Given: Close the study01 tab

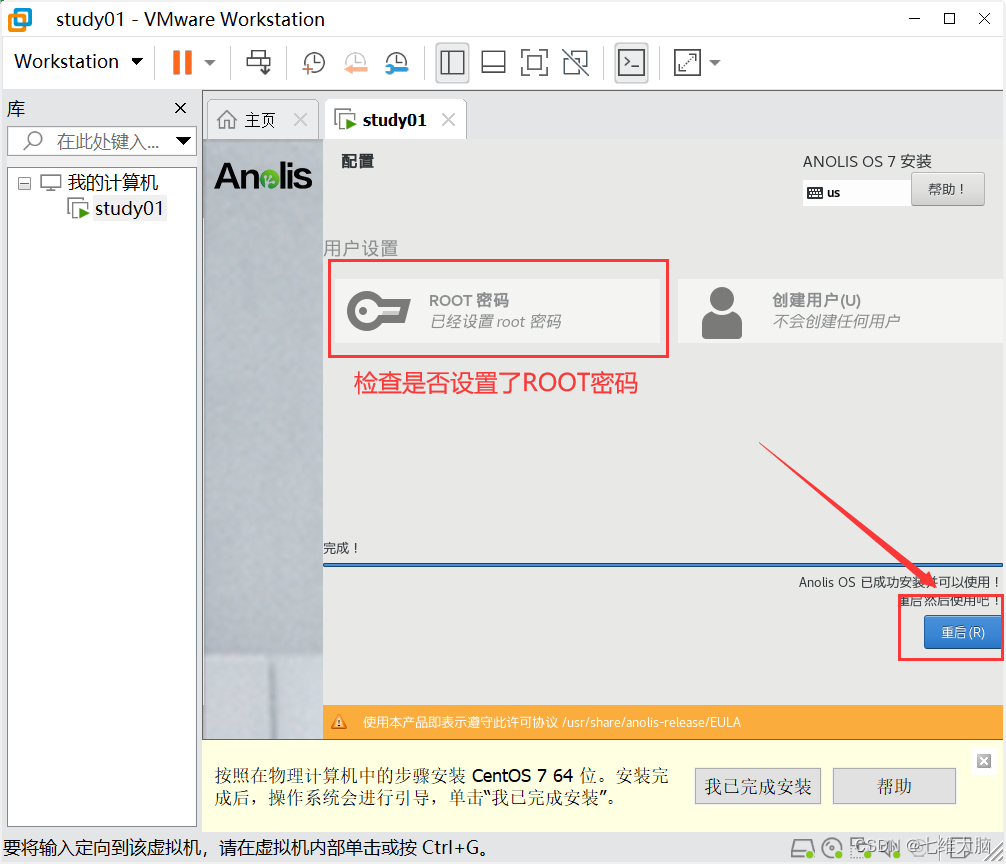Looking at the screenshot, I should (x=448, y=120).
